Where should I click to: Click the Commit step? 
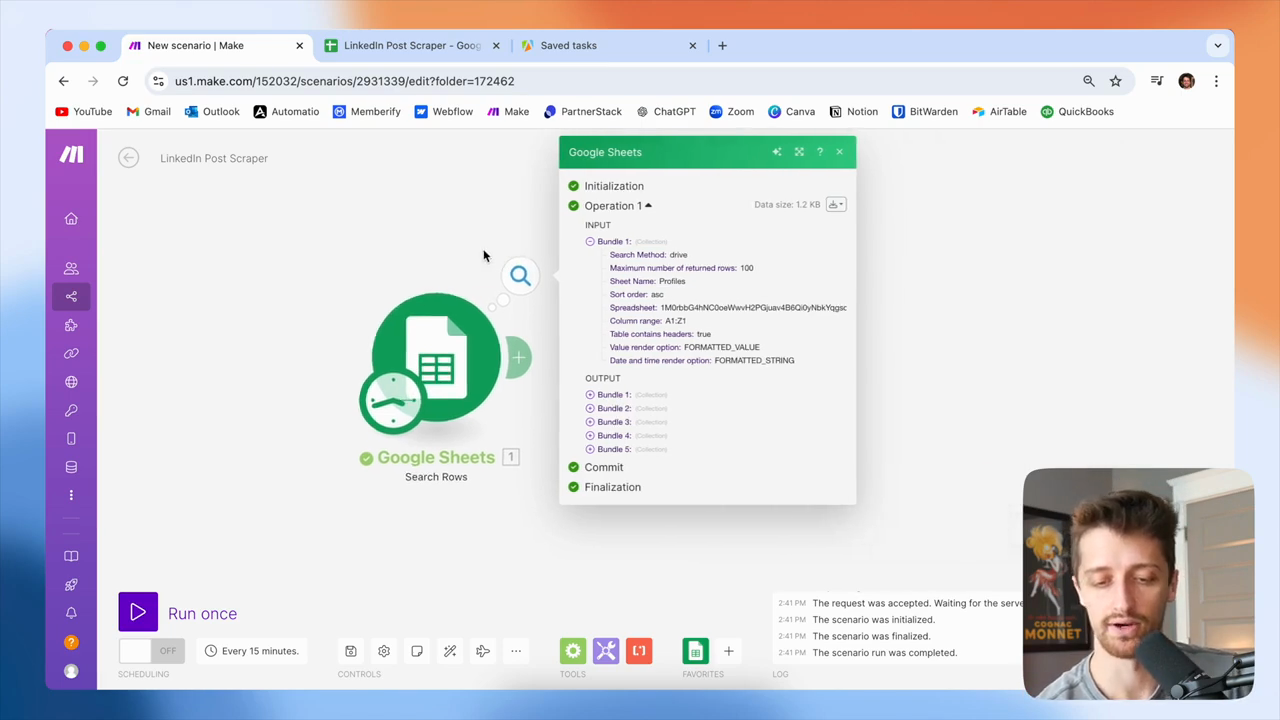(604, 467)
